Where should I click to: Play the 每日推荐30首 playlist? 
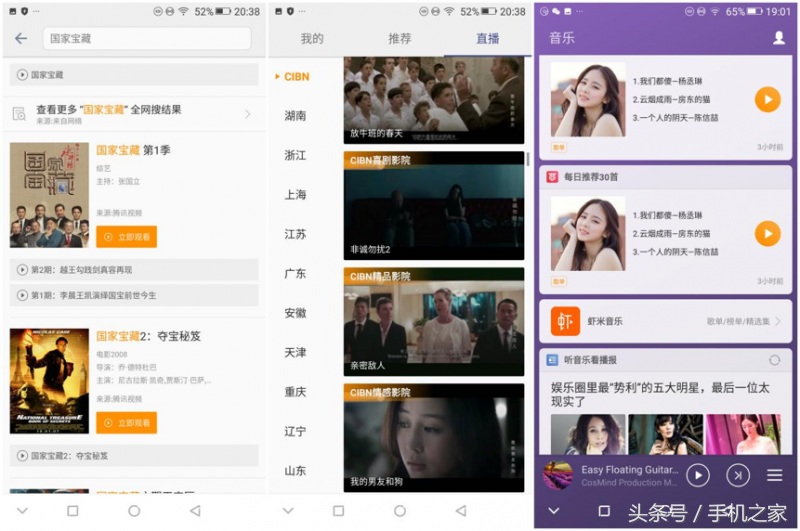[768, 234]
